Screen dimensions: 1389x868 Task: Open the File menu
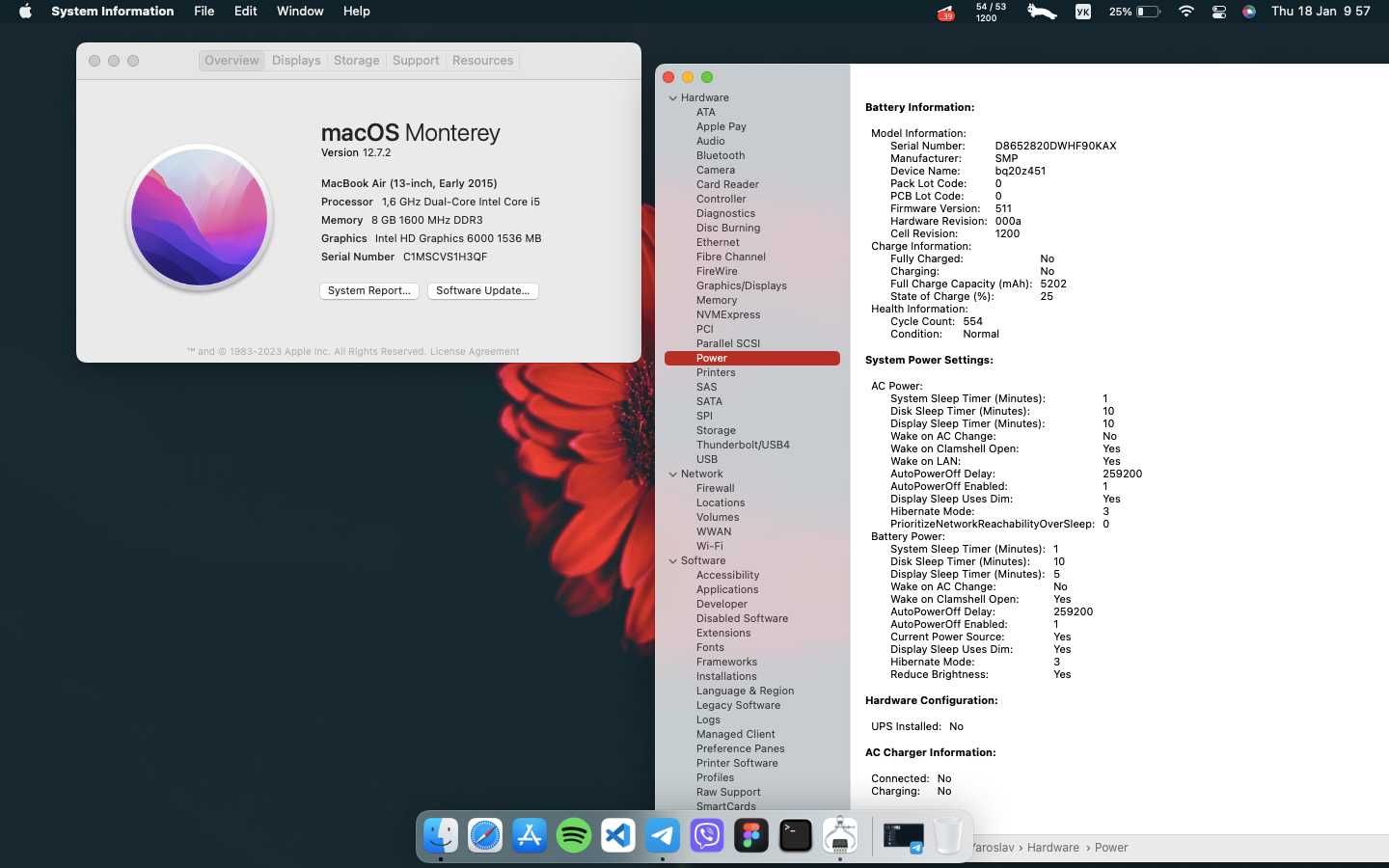point(204,12)
